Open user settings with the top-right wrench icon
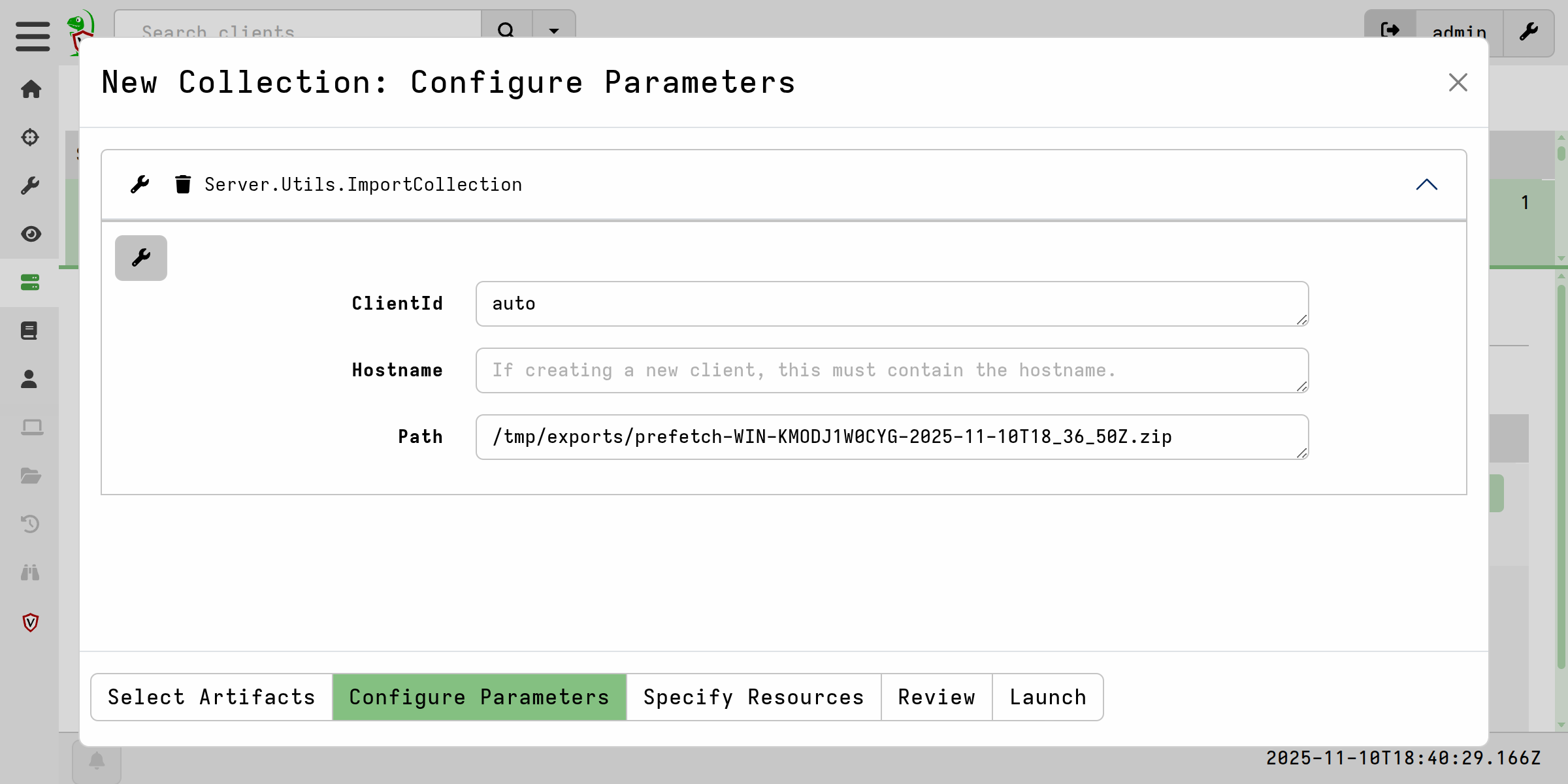This screenshot has height=784, width=1568. point(1529,31)
